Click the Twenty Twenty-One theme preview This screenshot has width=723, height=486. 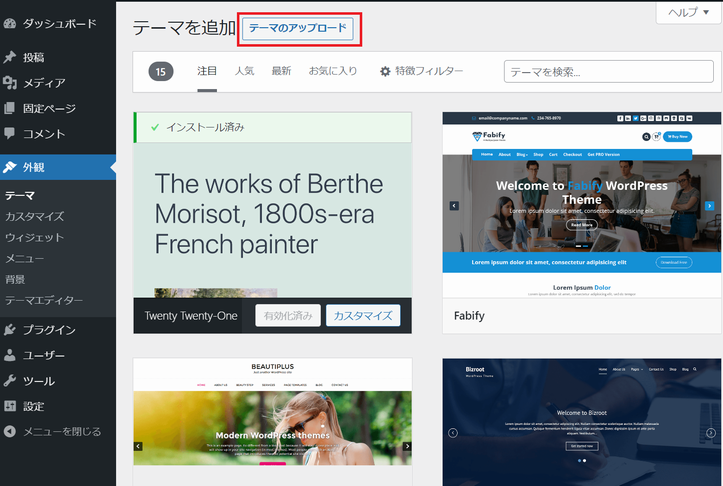tap(273, 220)
